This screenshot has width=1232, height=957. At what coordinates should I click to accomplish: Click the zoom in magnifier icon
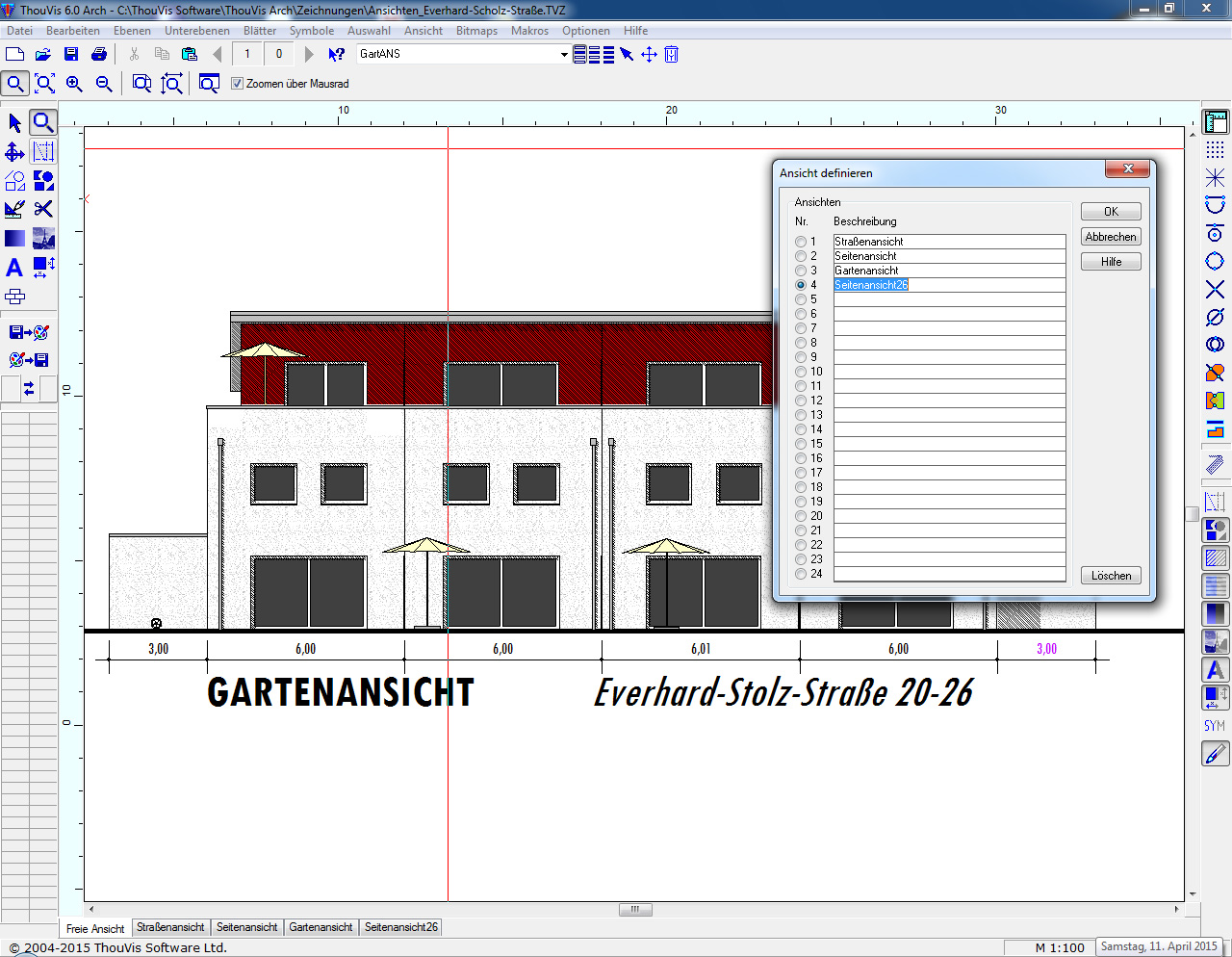75,85
